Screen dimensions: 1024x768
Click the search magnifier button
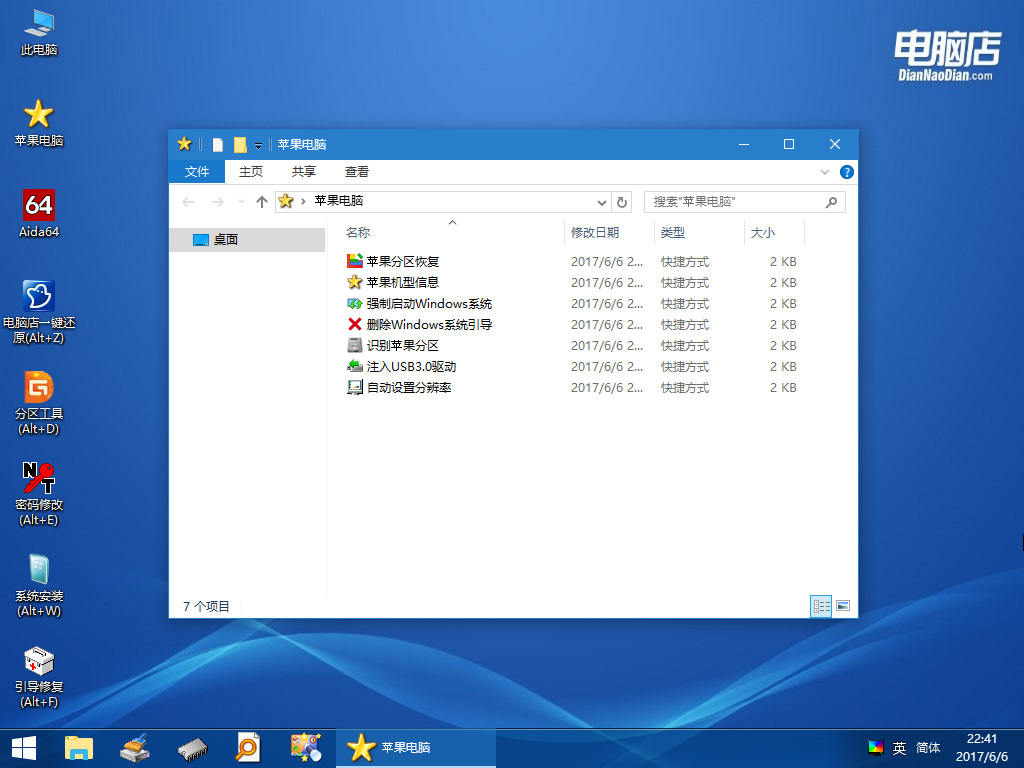(x=831, y=202)
